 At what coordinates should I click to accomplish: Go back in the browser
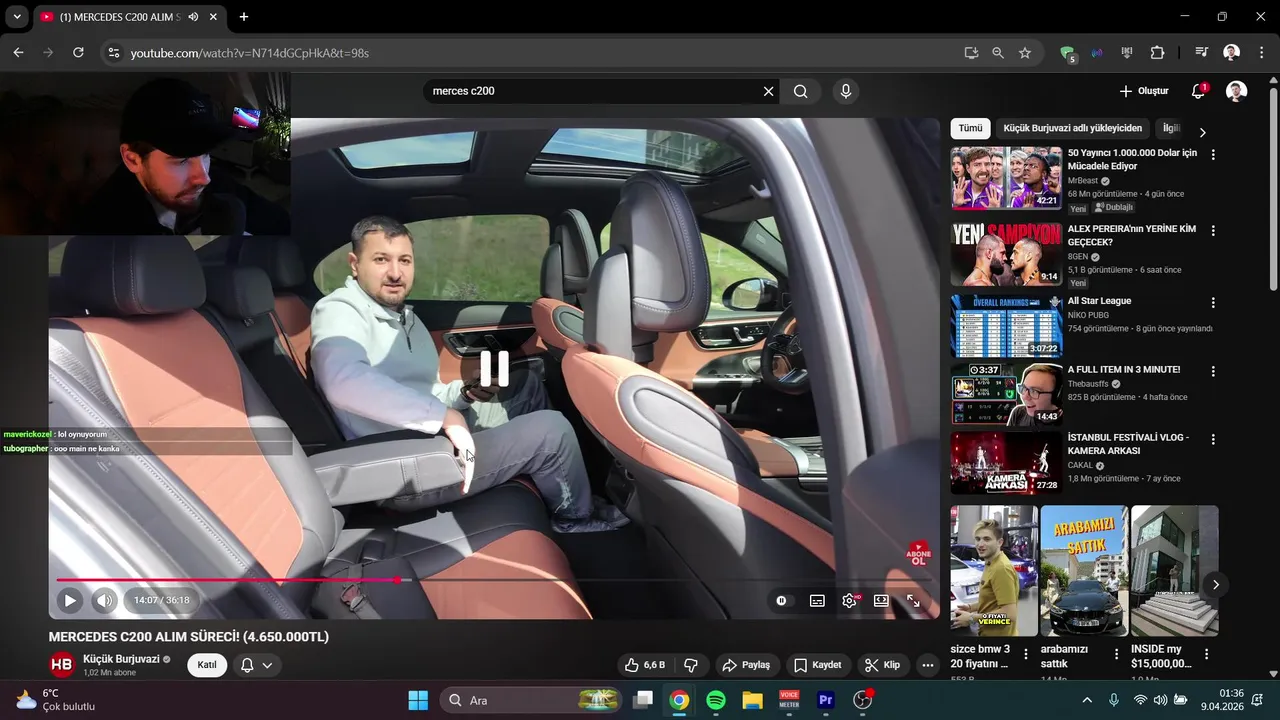[18, 53]
